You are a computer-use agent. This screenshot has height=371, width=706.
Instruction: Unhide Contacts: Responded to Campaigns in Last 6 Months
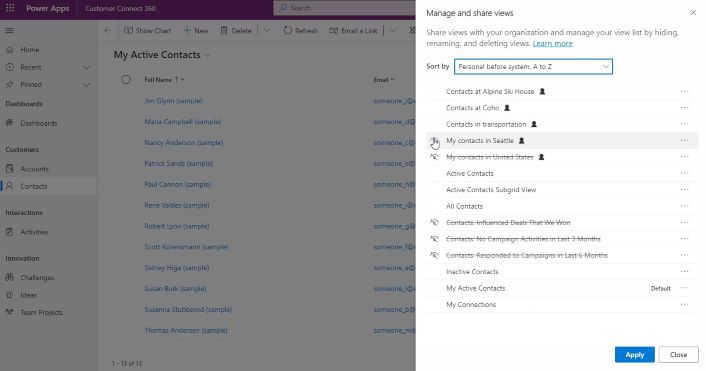click(x=434, y=255)
